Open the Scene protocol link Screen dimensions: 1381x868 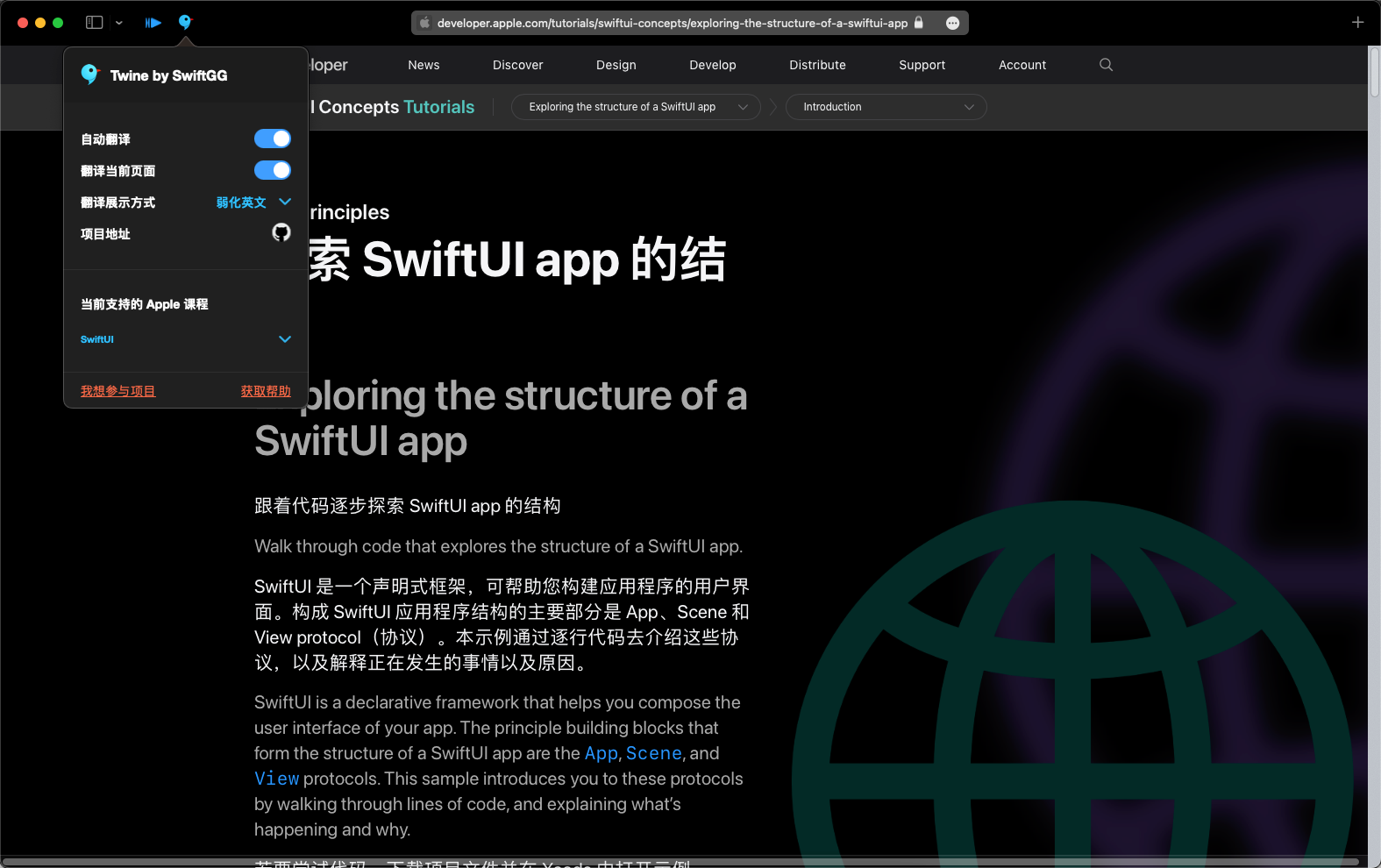654,753
